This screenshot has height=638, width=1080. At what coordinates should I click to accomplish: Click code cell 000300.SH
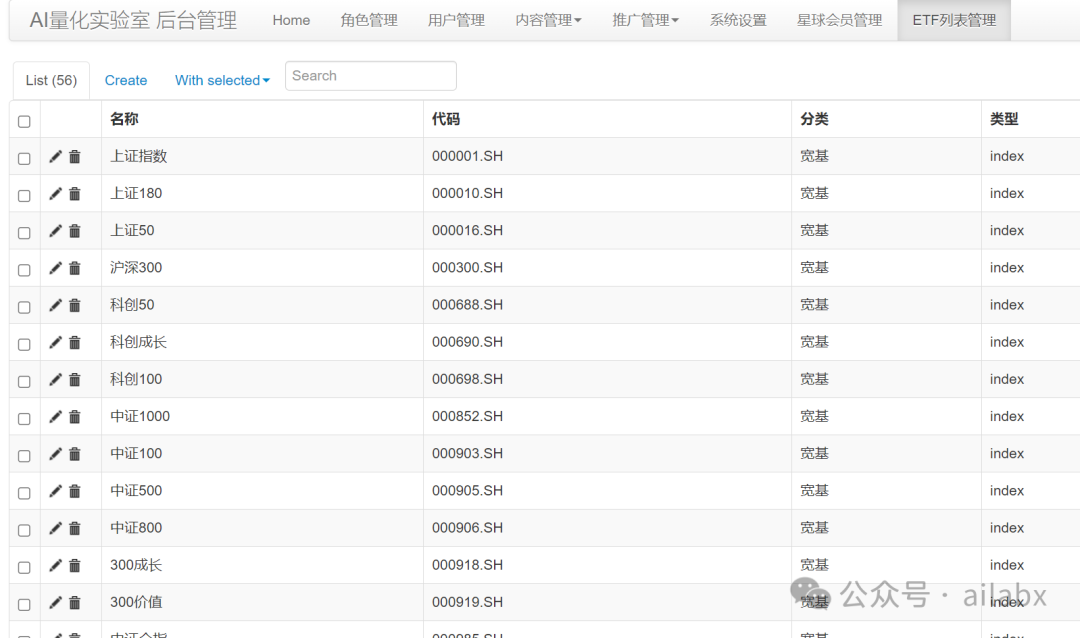tap(467, 268)
